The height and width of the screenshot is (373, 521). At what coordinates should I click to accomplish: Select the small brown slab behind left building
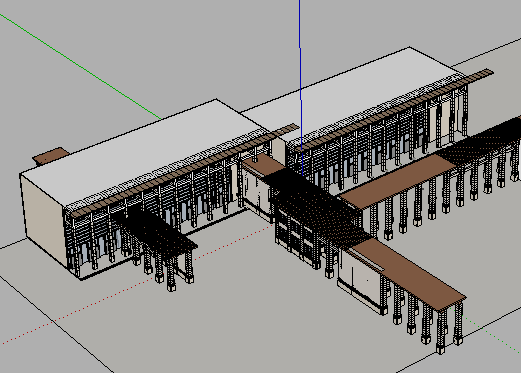click(51, 156)
